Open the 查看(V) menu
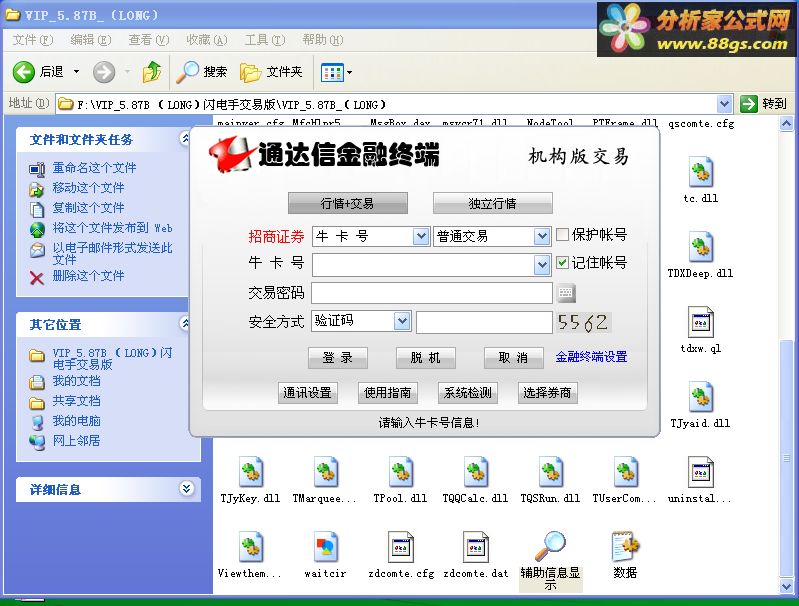Screen dimensions: 799x606 [149, 40]
